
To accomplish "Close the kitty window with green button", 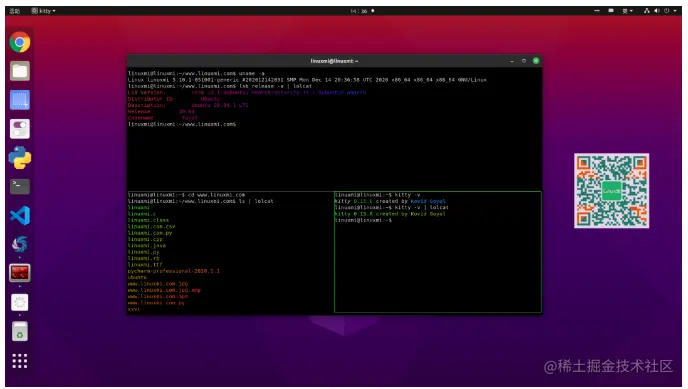I will (536, 61).
